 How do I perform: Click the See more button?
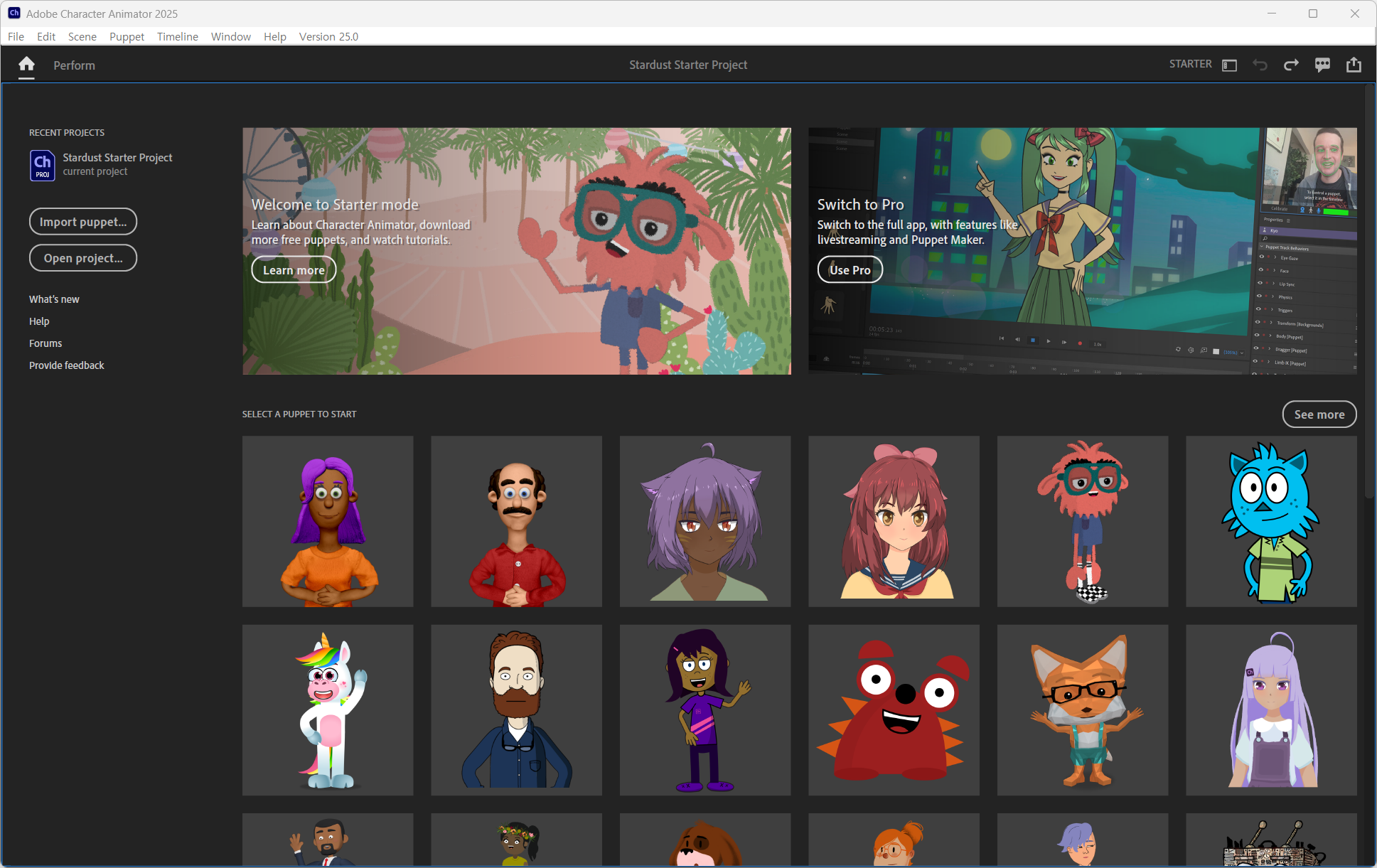point(1319,414)
